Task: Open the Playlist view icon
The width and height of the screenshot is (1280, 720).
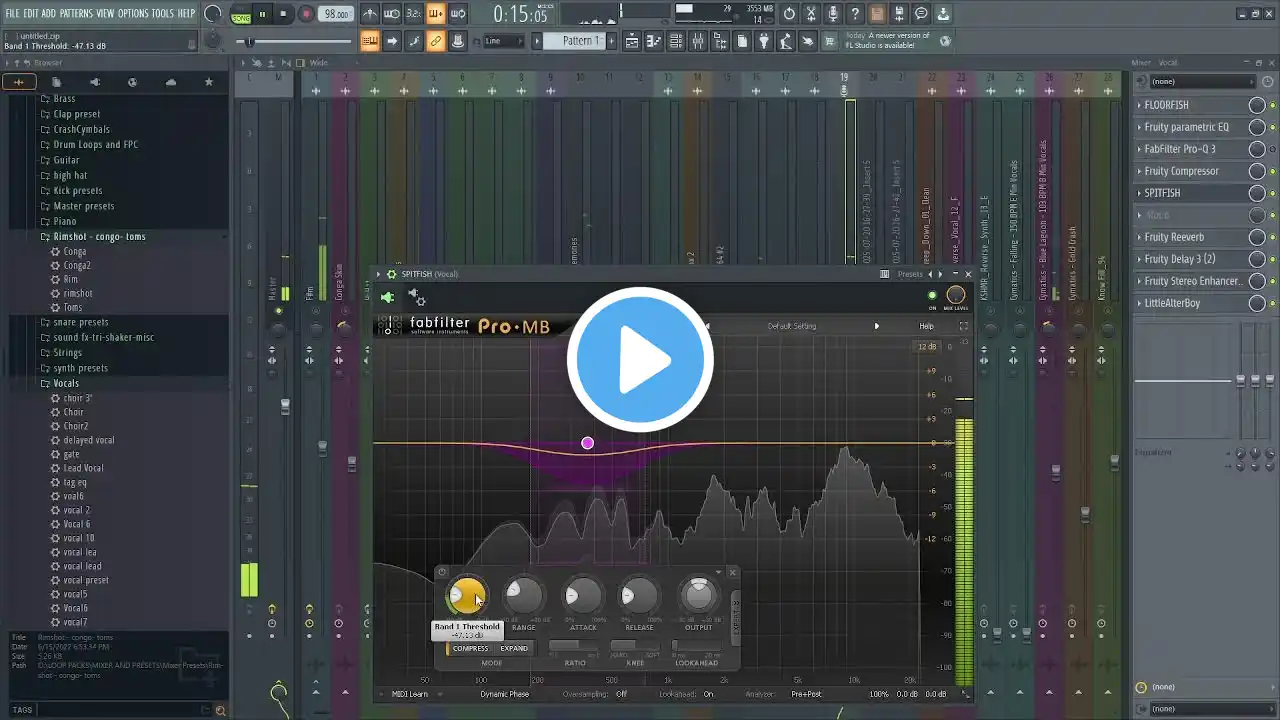Action: coord(632,41)
